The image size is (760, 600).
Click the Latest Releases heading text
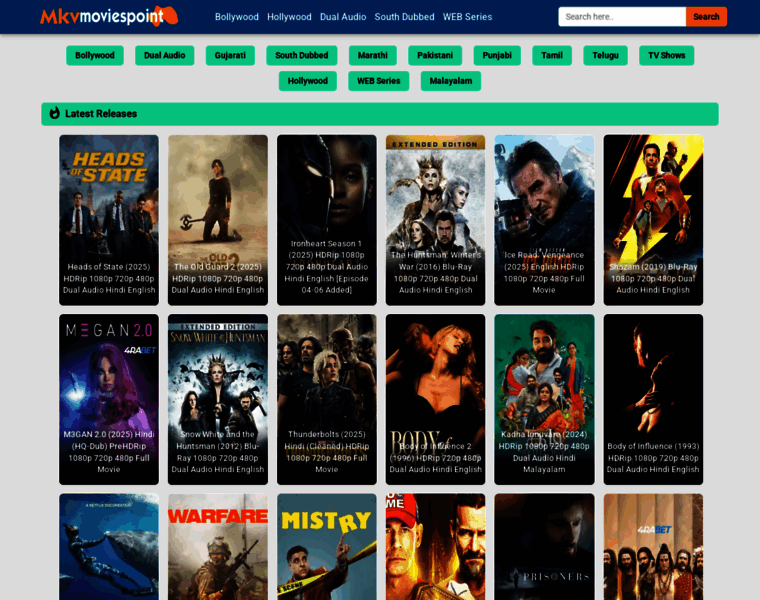tap(101, 114)
